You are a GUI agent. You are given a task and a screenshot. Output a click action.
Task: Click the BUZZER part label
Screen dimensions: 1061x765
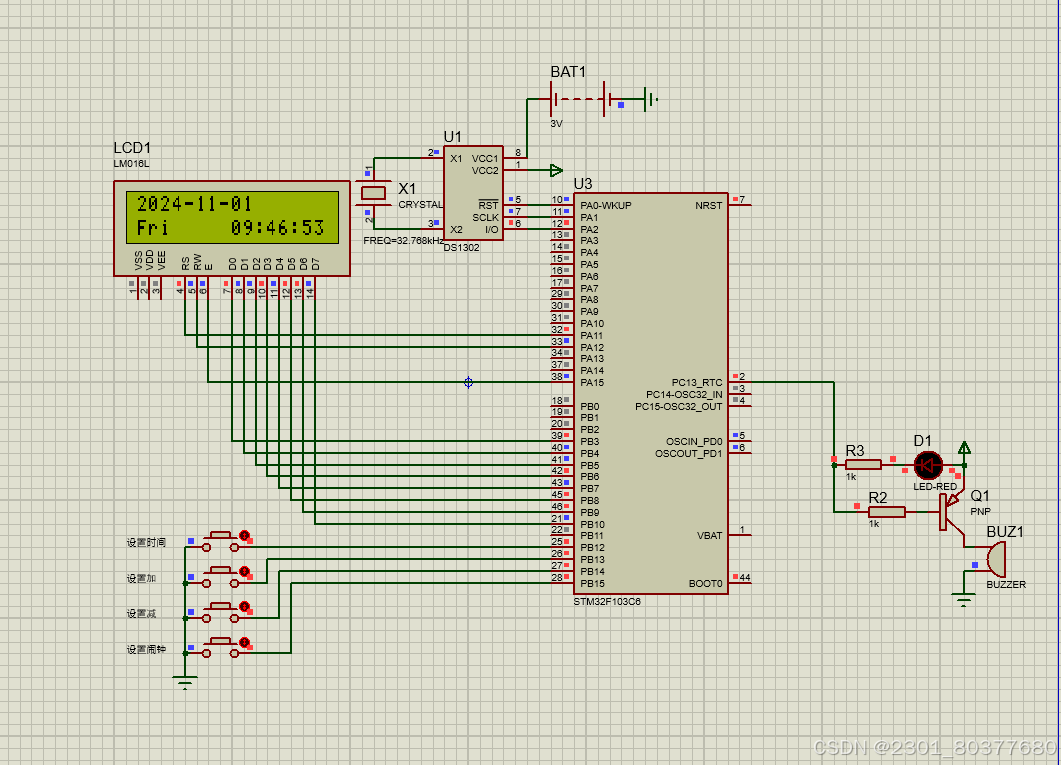click(x=1006, y=584)
